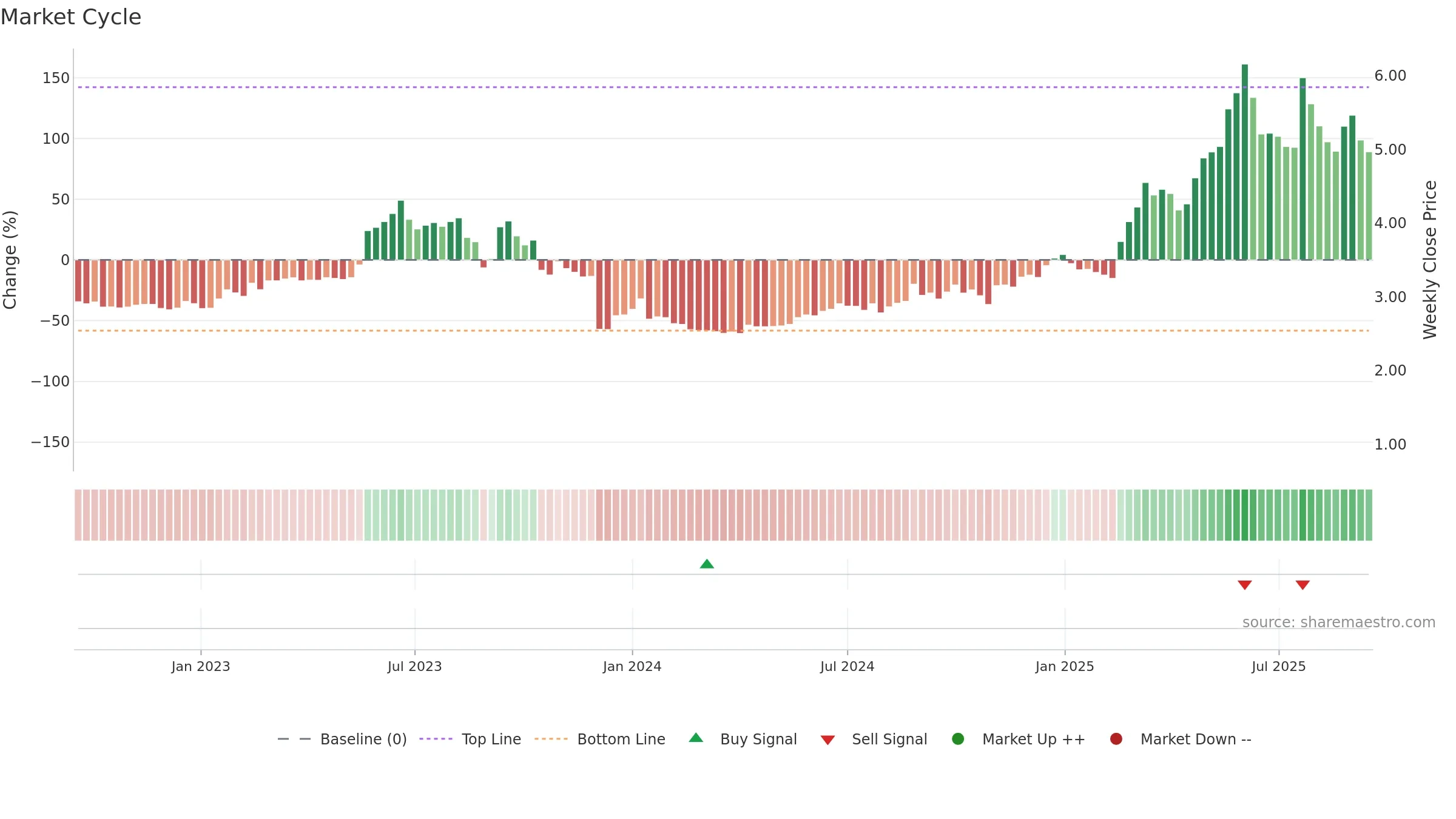The image size is (1456, 819).
Task: Click the last red Sell Signal marker
Action: (x=1303, y=585)
